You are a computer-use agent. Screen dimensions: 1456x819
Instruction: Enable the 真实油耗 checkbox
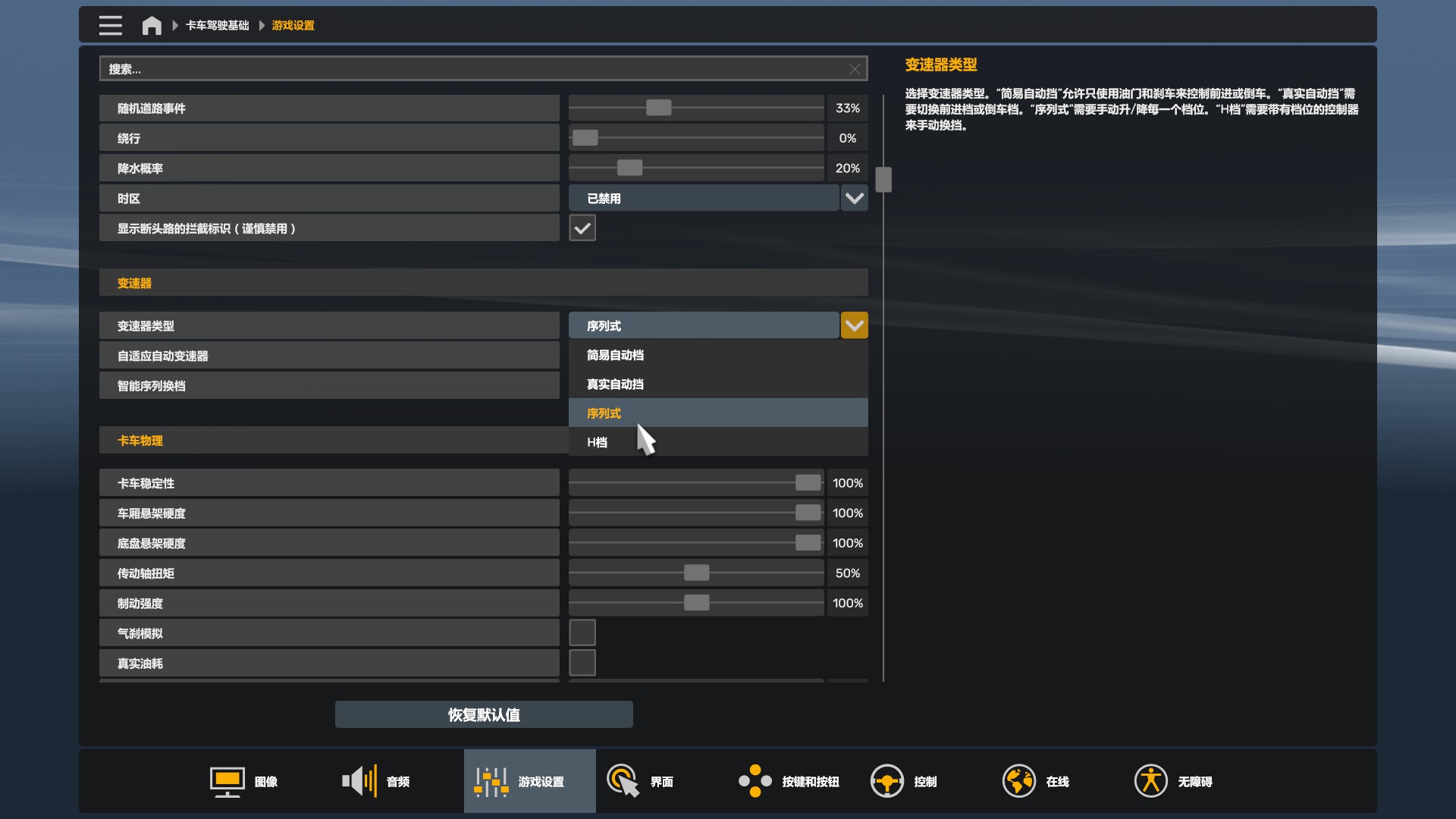[582, 663]
